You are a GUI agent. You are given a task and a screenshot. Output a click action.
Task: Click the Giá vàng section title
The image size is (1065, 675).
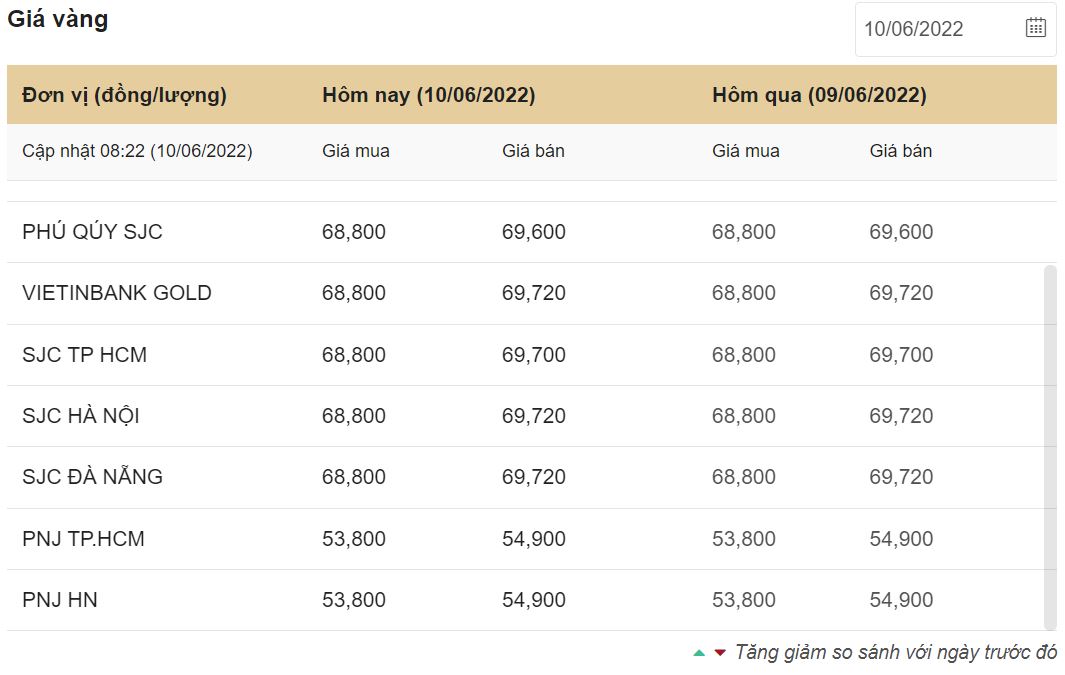click(x=57, y=19)
